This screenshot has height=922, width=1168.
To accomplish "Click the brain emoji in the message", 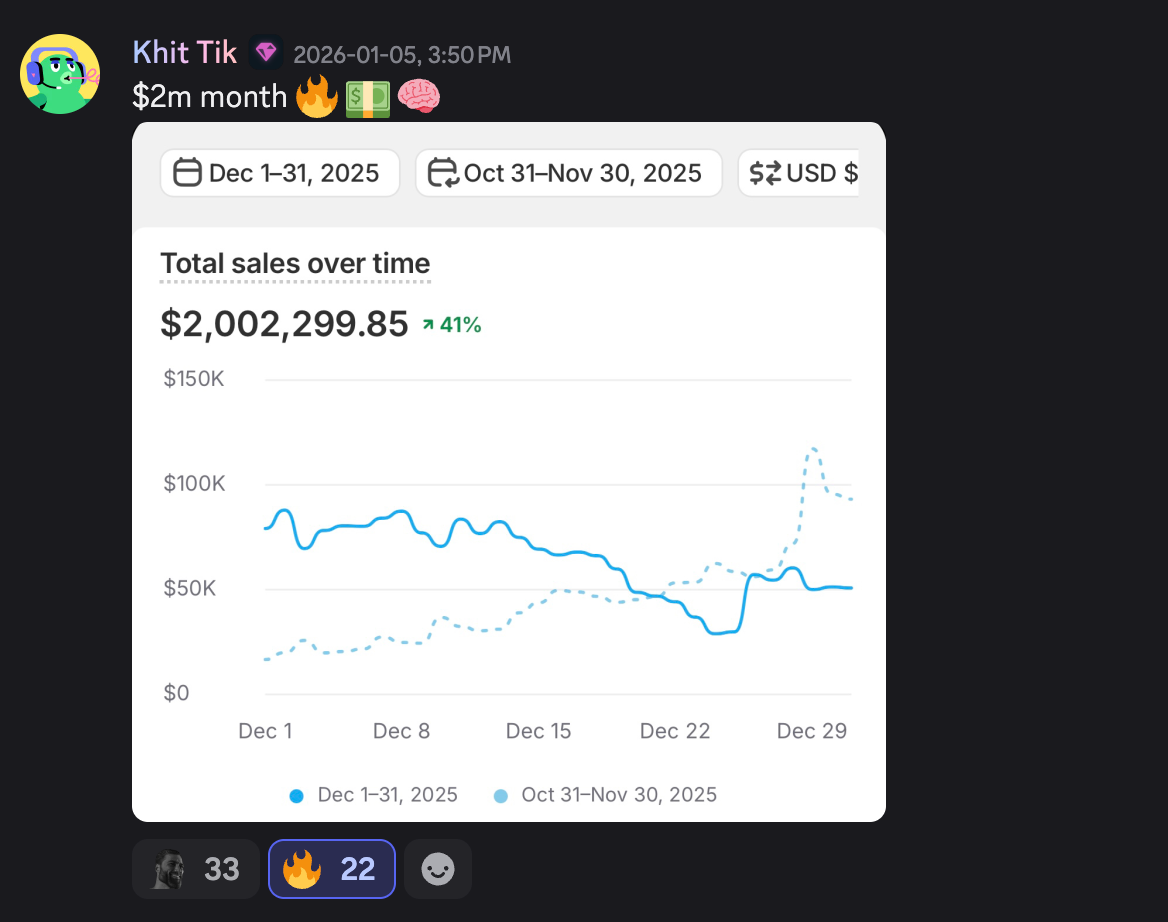I will click(x=419, y=97).
